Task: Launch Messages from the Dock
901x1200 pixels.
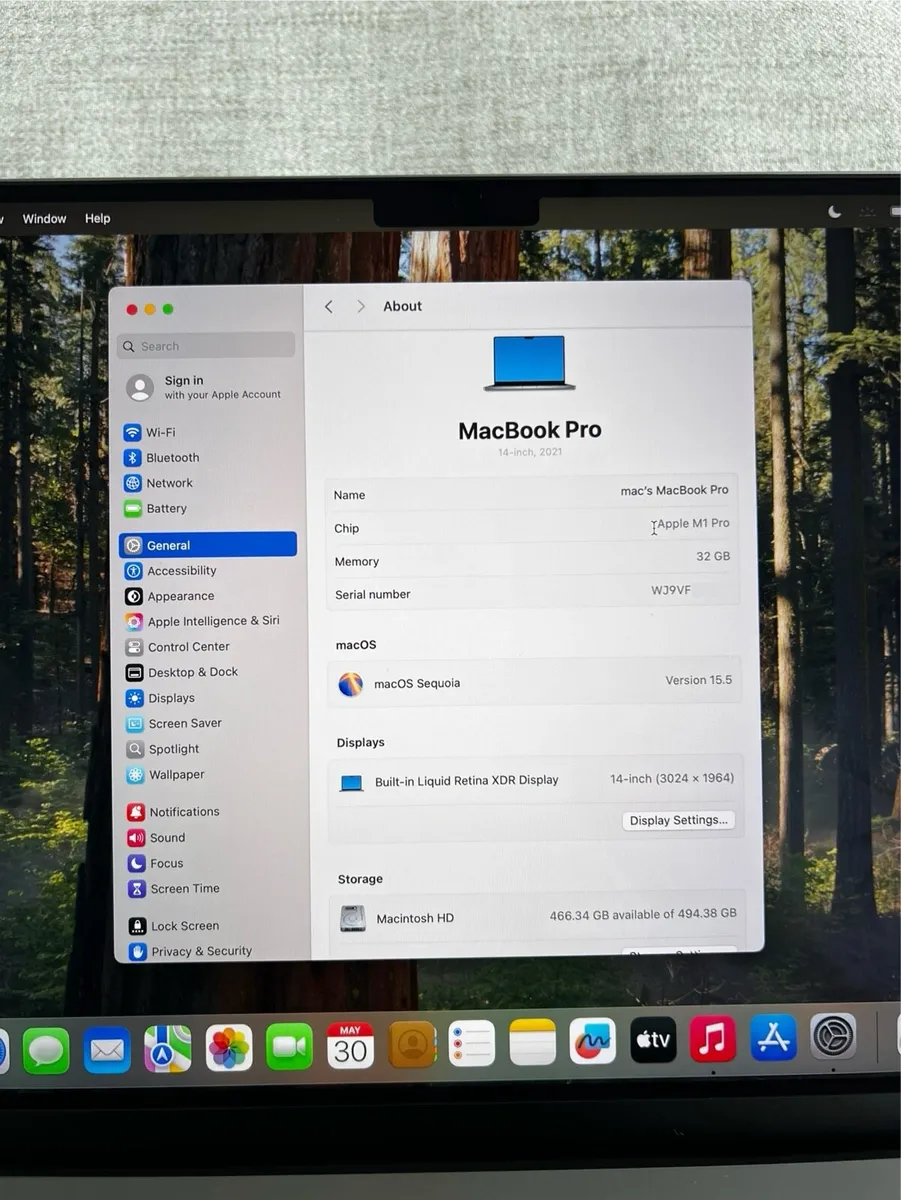Action: tap(46, 1050)
